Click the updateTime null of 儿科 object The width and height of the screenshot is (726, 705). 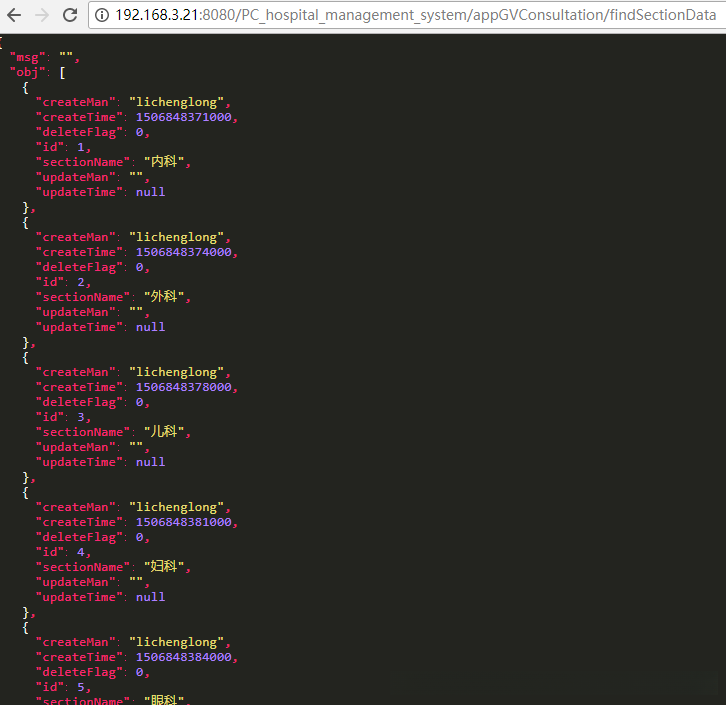tap(150, 462)
